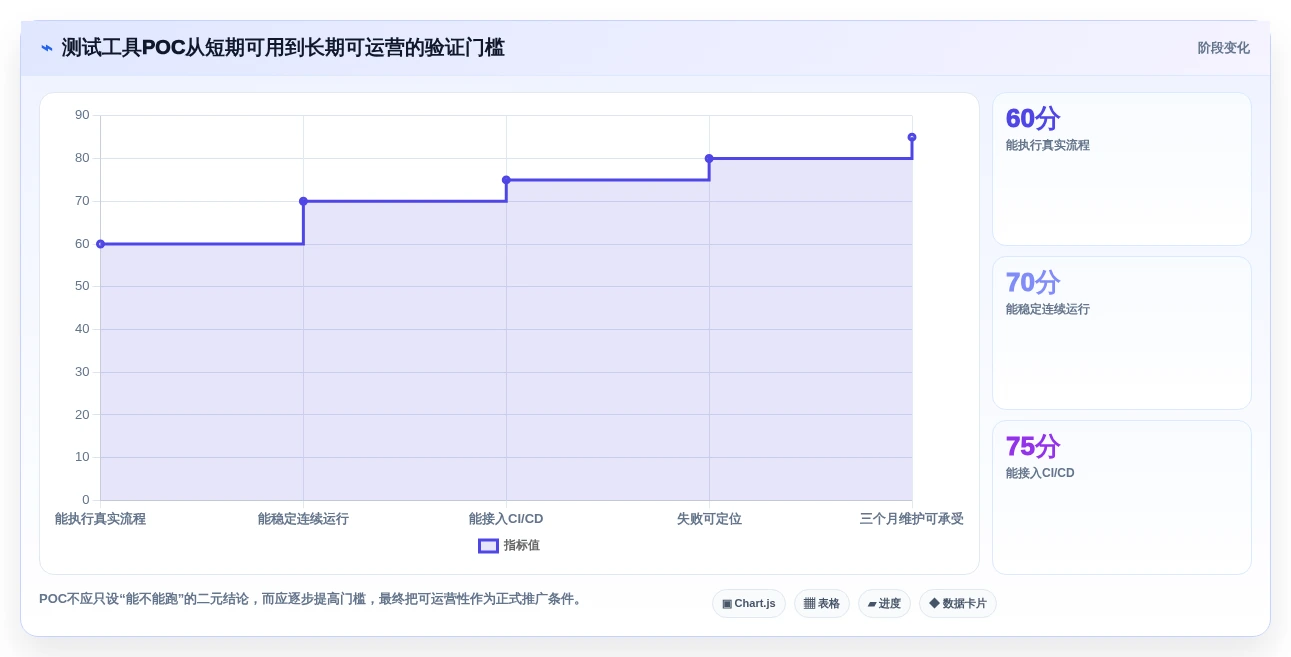The image size is (1291, 657).
Task: Click the data point at 三个月维护可承受
Action: (912, 137)
